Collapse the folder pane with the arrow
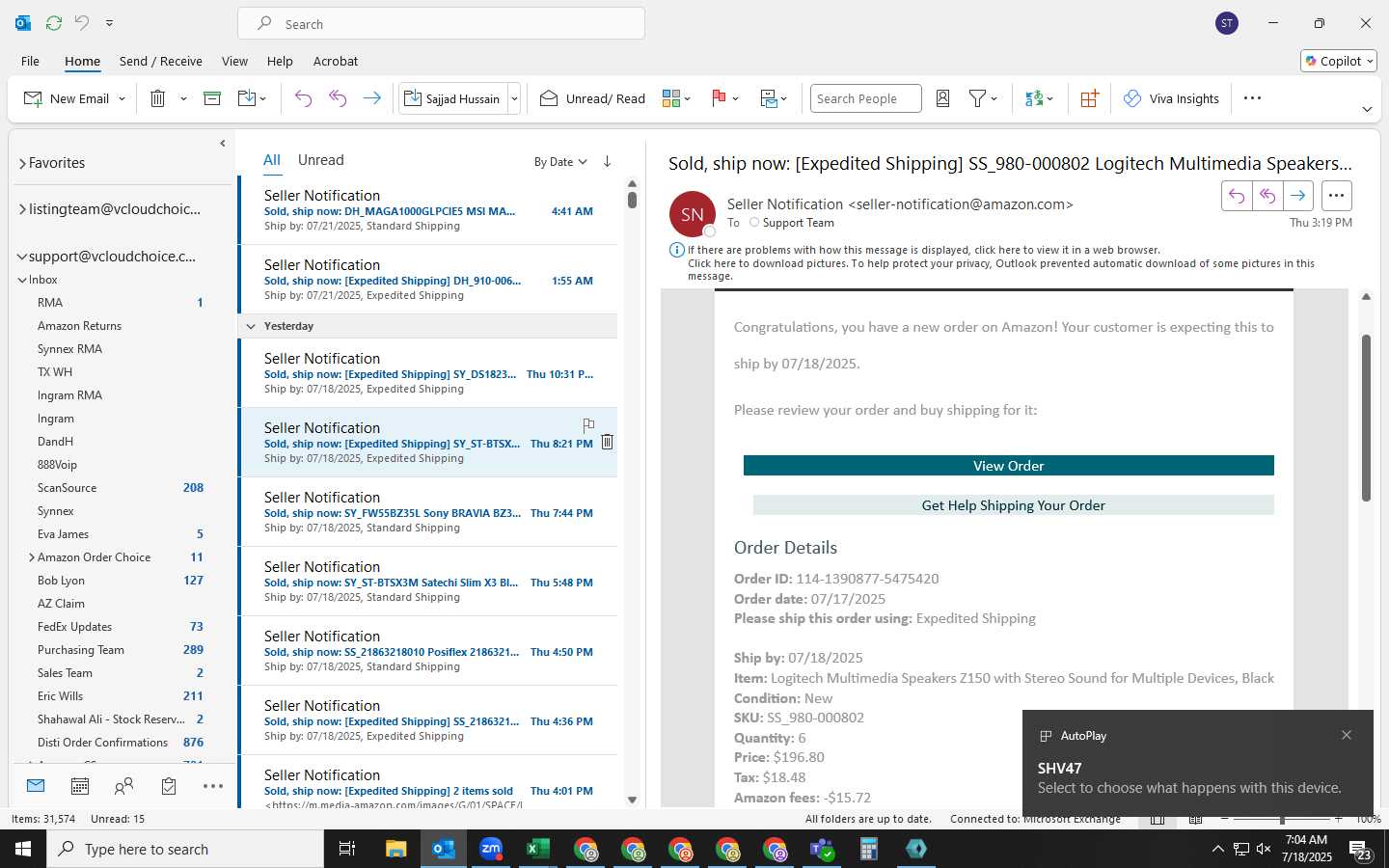Screen dimensions: 1389x868 point(223,143)
